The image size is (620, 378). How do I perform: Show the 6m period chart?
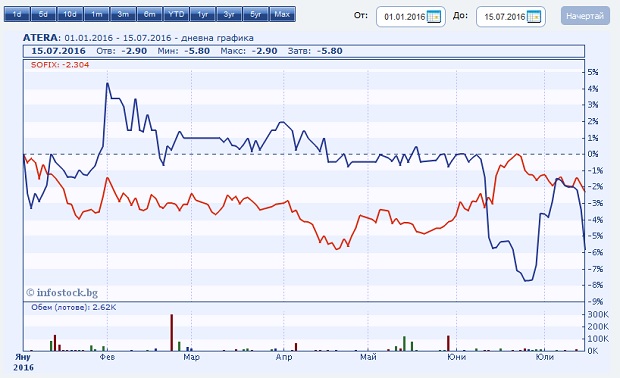[x=149, y=14]
